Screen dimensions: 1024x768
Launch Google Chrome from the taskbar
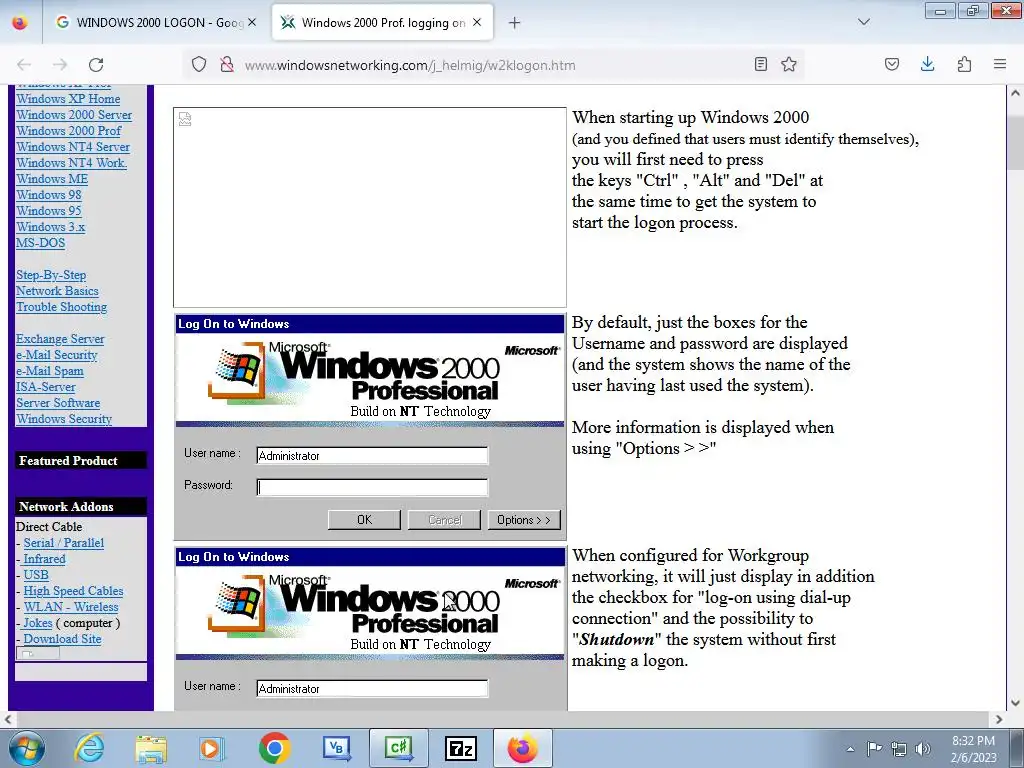[274, 748]
